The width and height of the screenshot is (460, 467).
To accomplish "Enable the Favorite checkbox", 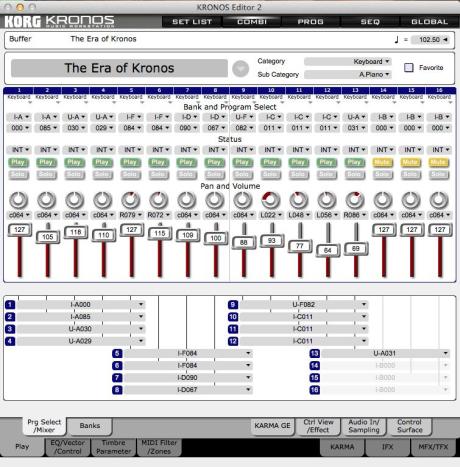I will (x=409, y=68).
